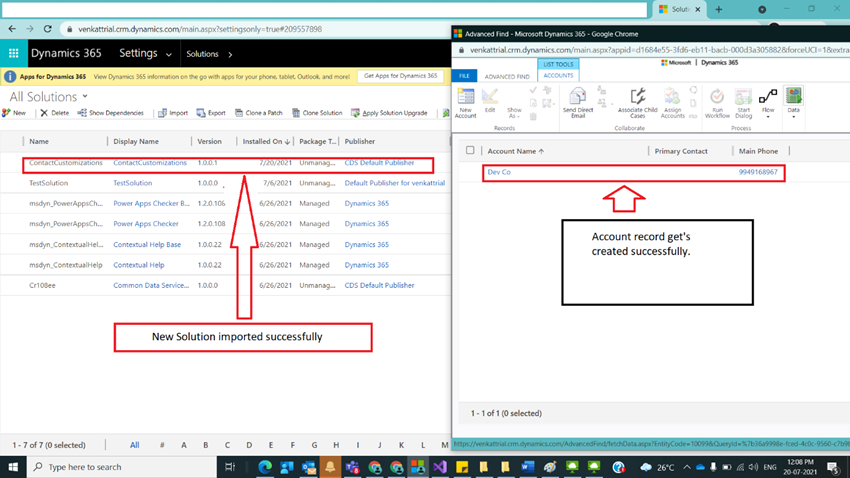The image size is (850, 478).
Task: Open the Flow dropdown in ribbon
Action: [768, 103]
